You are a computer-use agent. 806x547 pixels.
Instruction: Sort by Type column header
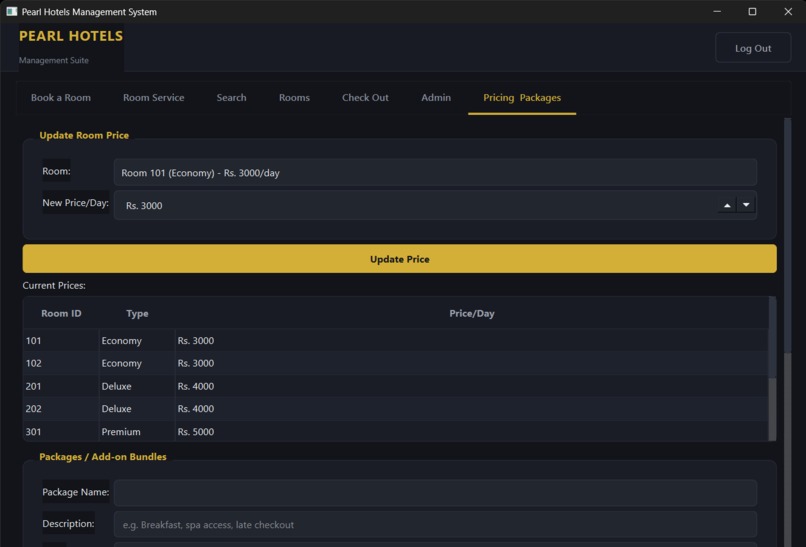pos(137,314)
